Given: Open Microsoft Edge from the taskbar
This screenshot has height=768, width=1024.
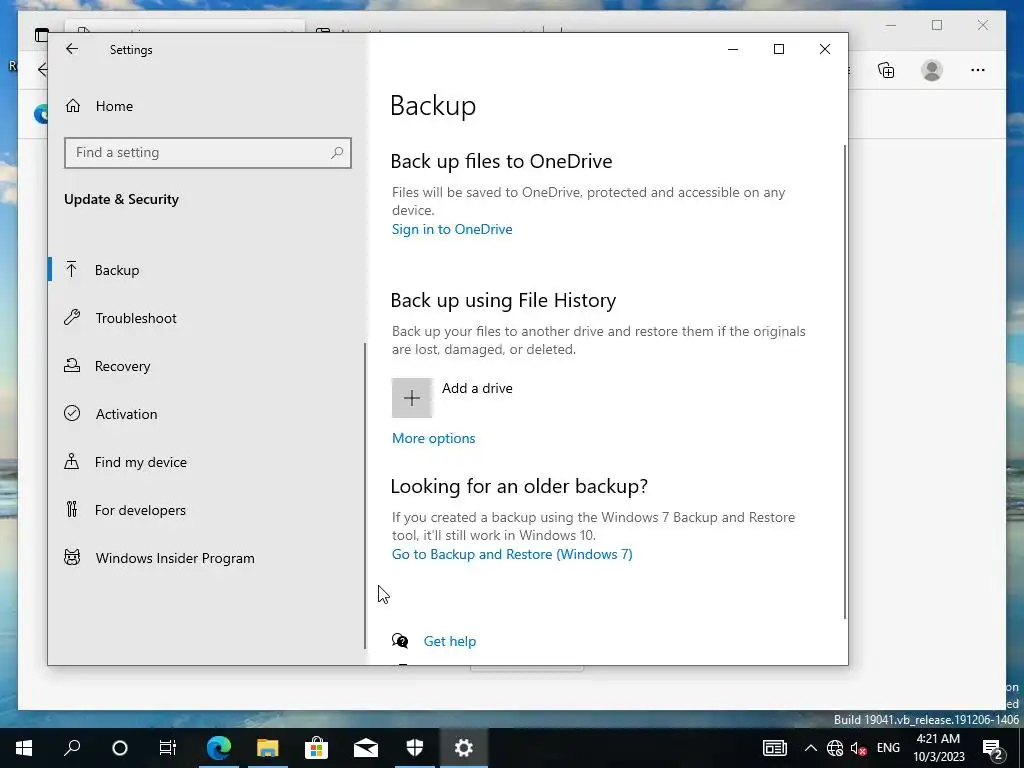Looking at the screenshot, I should (x=219, y=748).
